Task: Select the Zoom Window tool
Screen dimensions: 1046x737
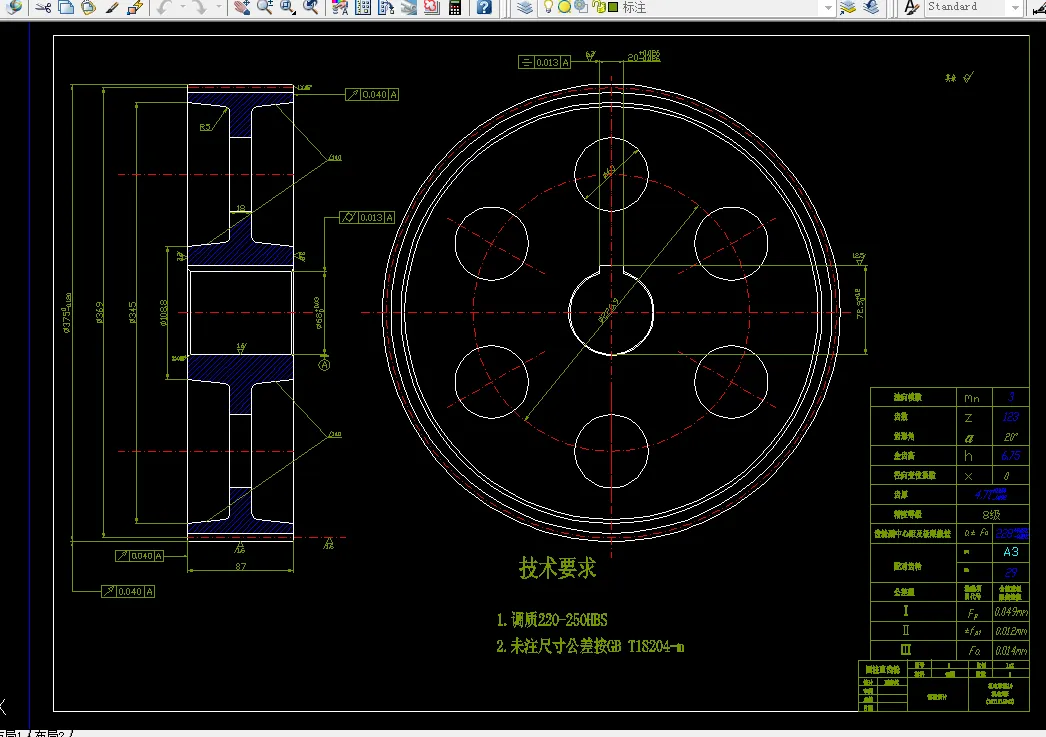Action: coord(288,7)
